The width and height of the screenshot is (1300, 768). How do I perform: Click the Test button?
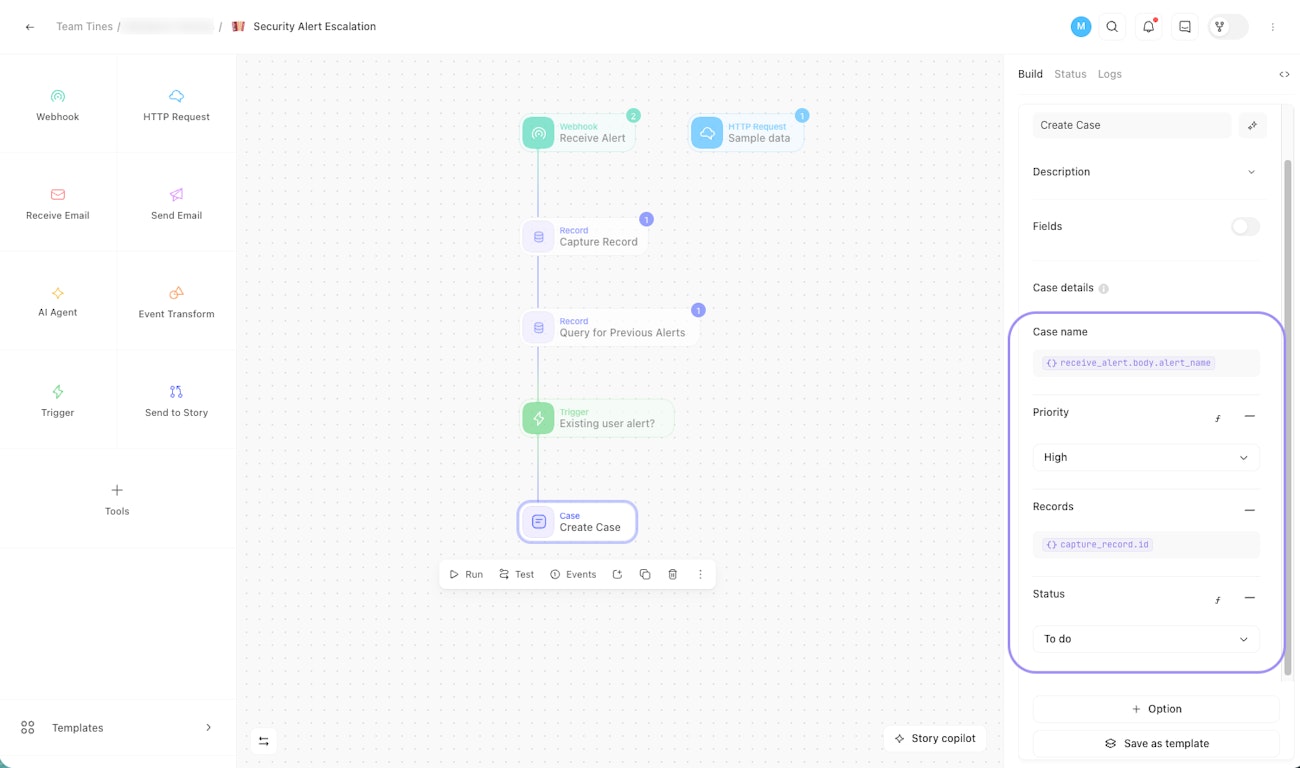pos(517,574)
